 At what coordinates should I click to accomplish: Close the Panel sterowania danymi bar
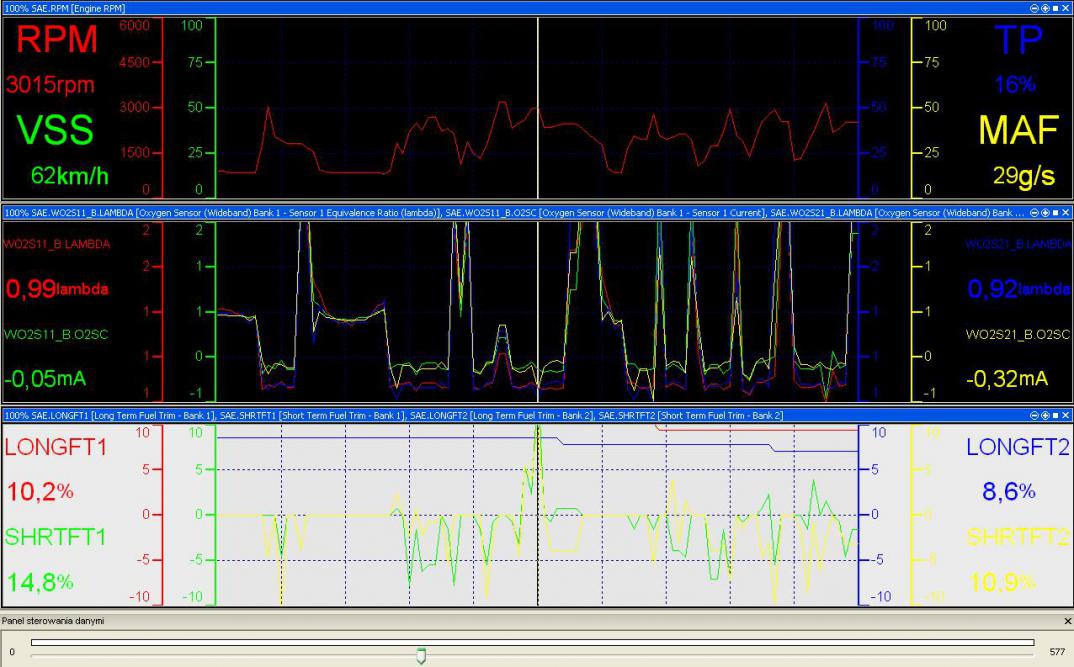tap(1067, 621)
